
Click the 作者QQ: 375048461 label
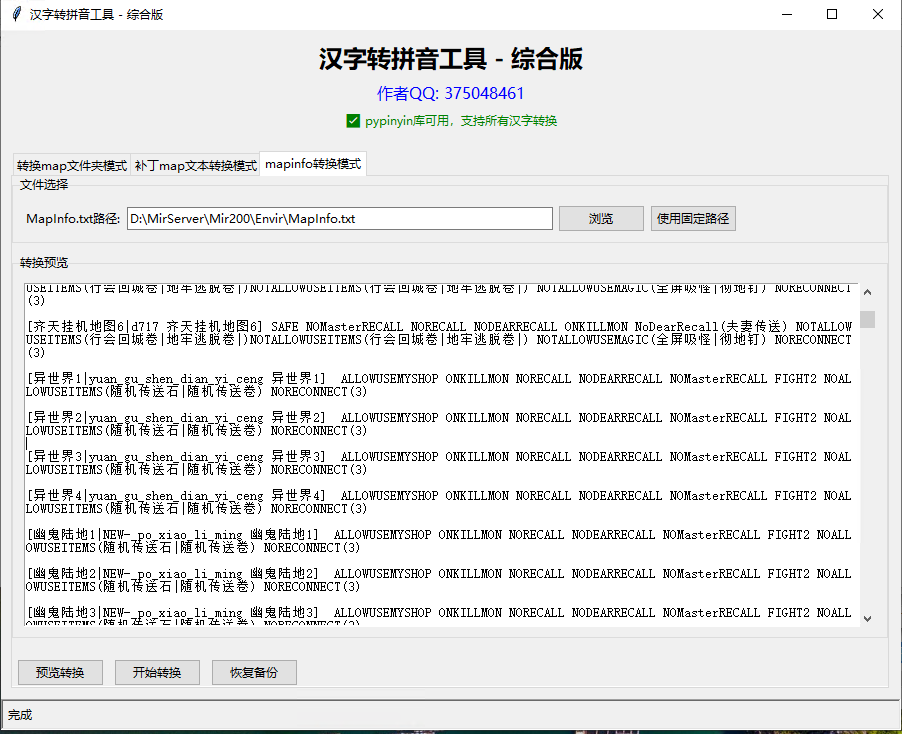pyautogui.click(x=450, y=94)
